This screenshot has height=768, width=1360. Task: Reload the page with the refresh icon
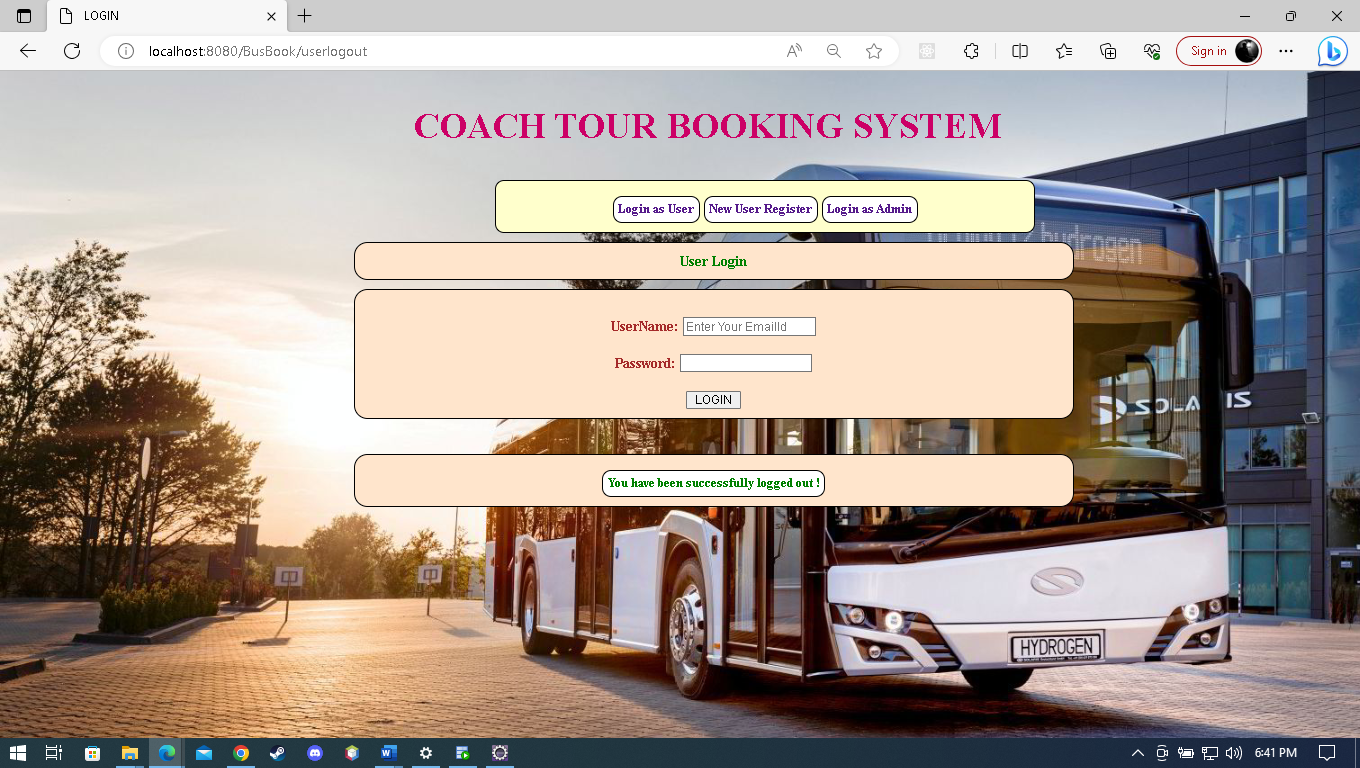[x=71, y=50]
